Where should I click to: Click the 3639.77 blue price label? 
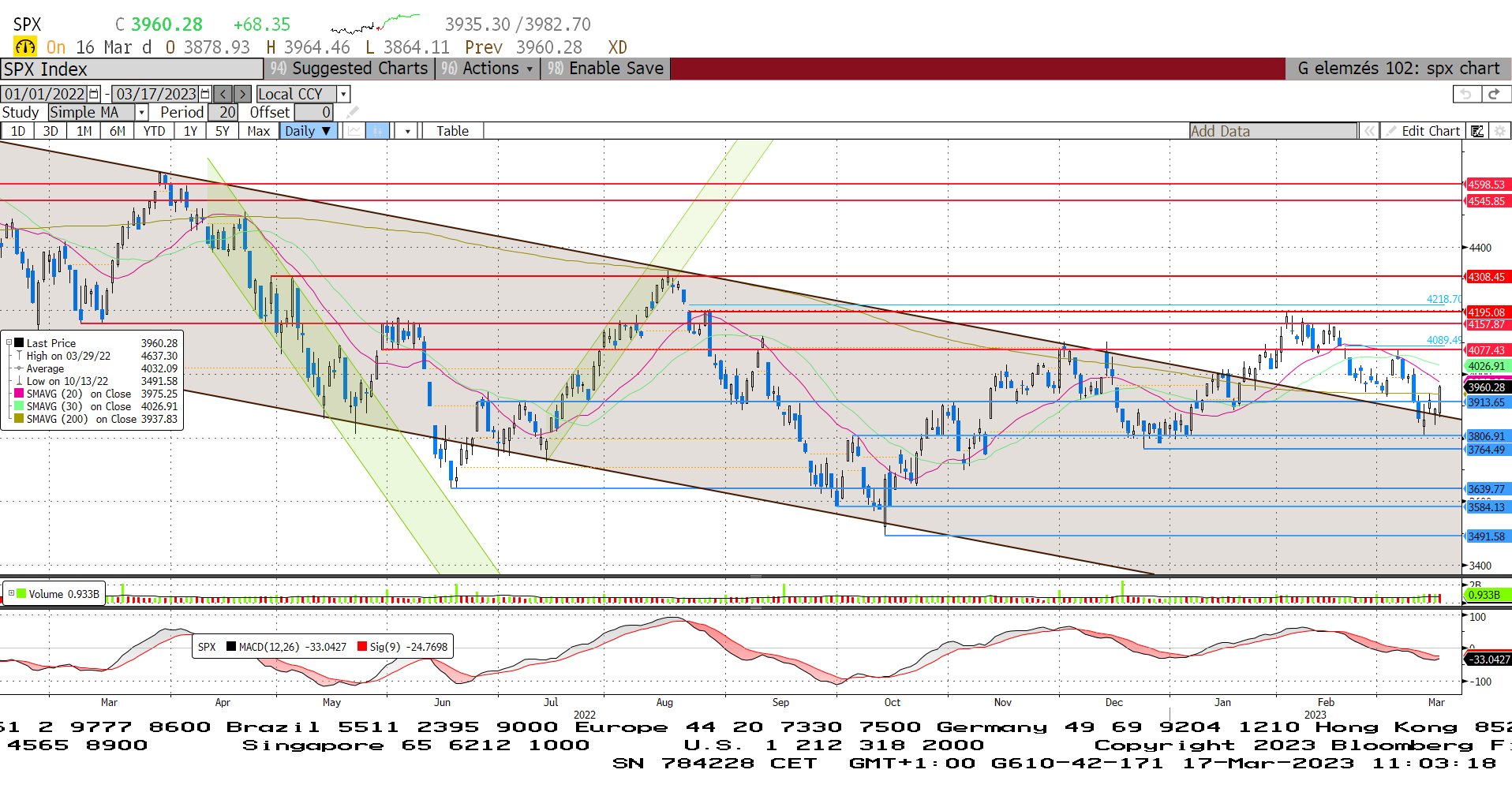(1487, 489)
